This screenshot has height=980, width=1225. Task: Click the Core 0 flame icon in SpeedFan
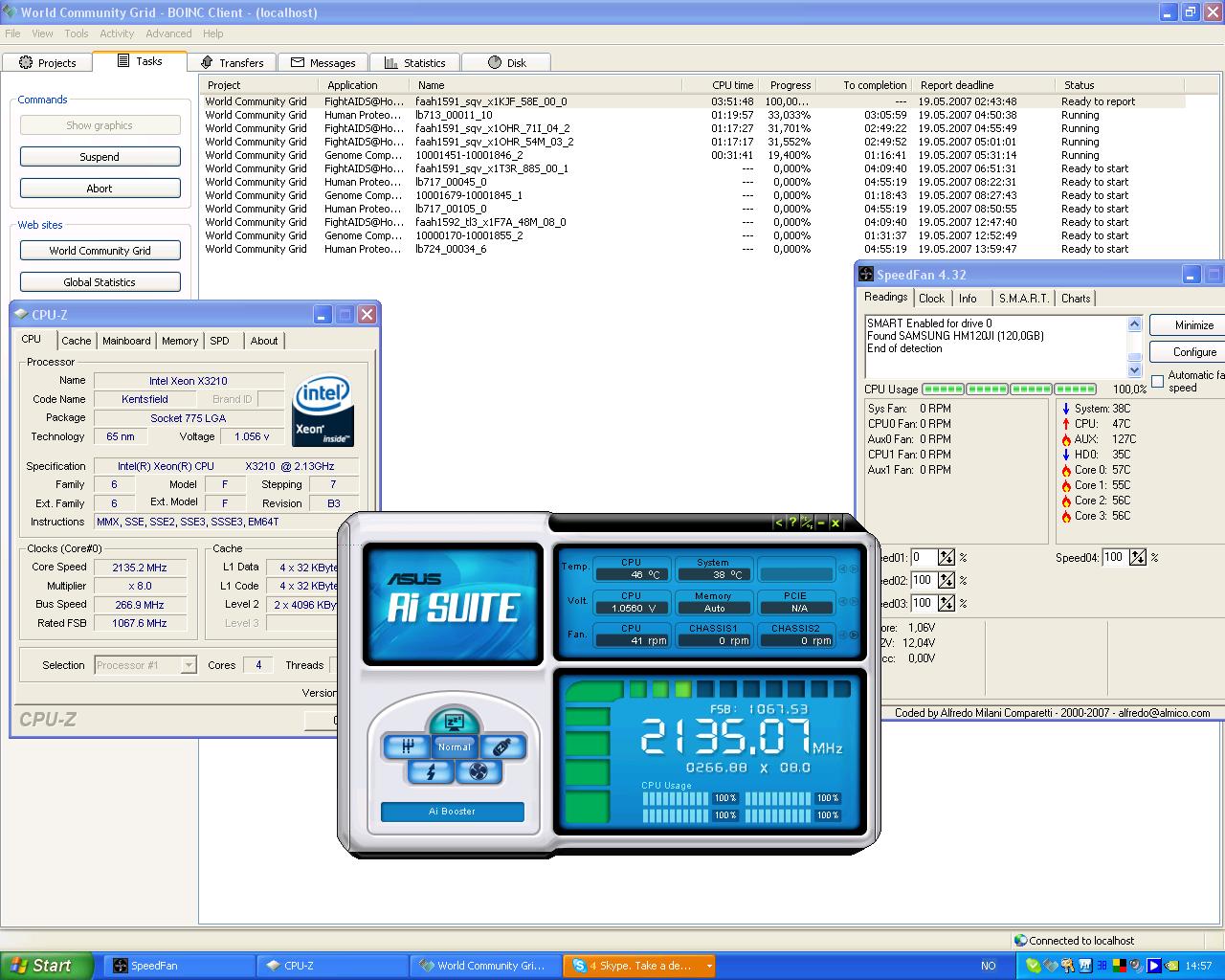(1066, 470)
